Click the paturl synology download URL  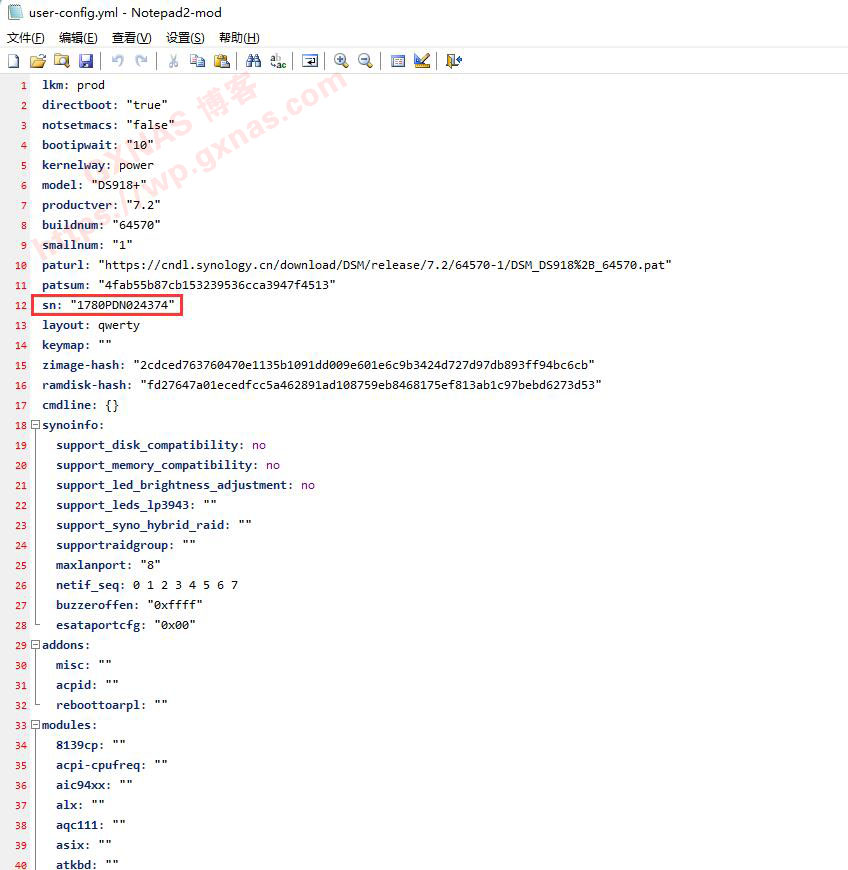(x=385, y=265)
